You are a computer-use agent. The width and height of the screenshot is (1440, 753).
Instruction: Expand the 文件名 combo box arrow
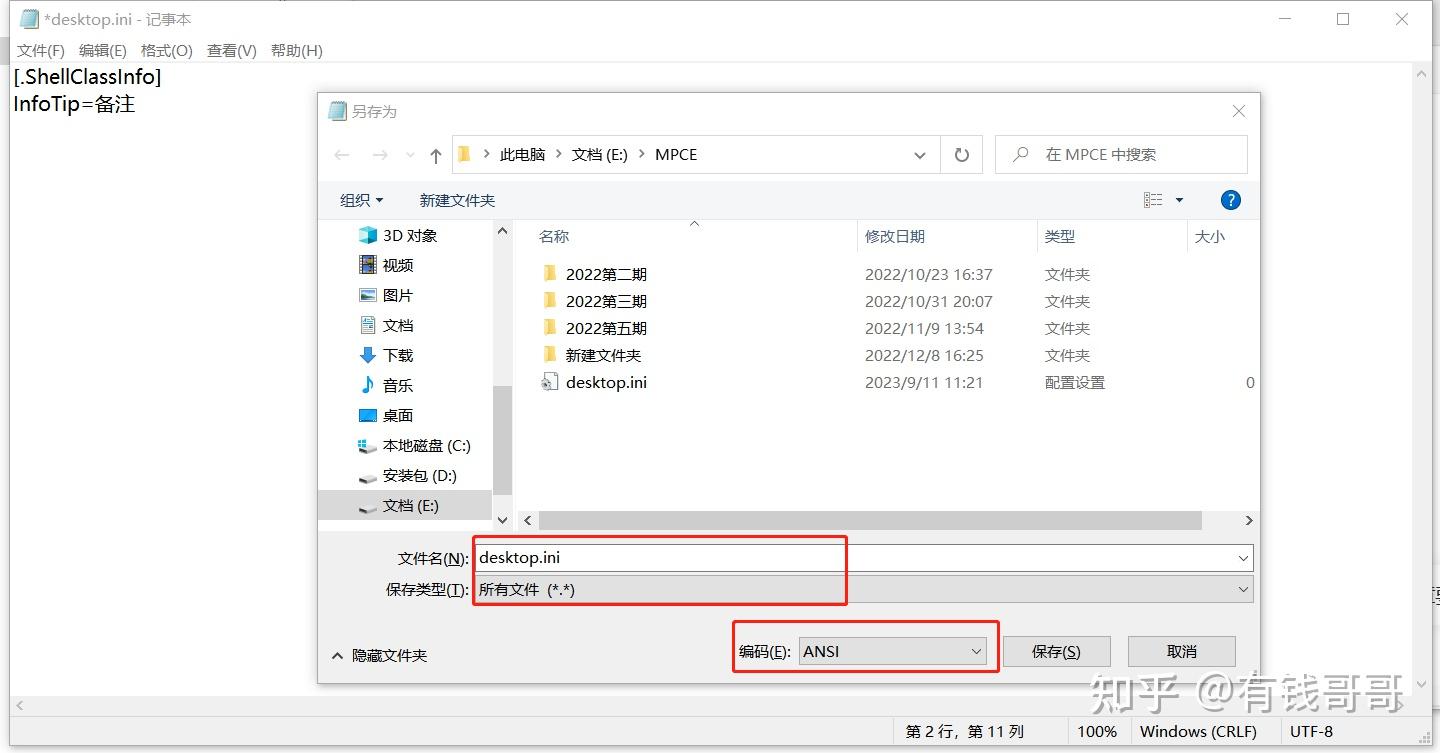(x=1242, y=557)
